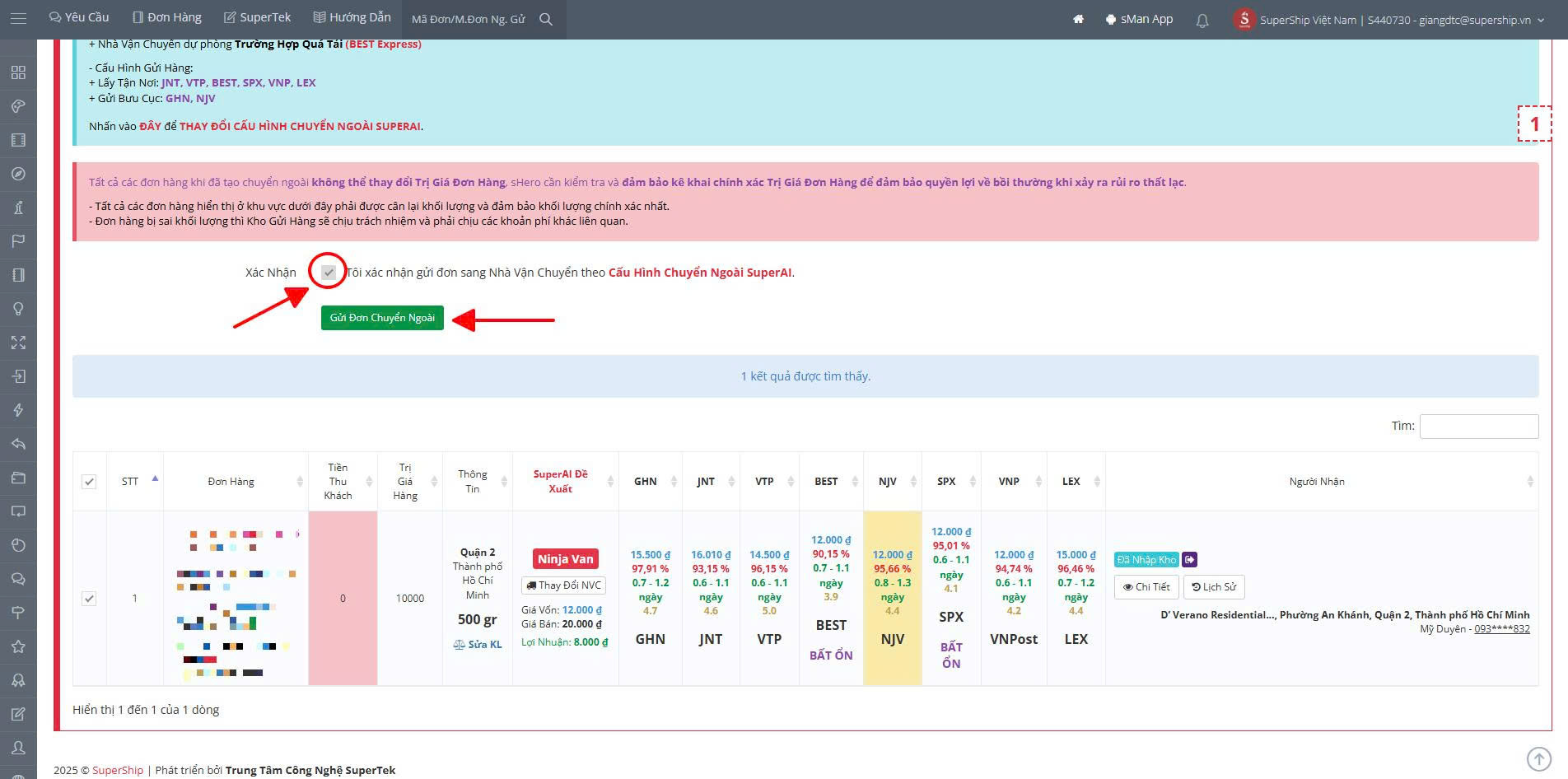
Task: Click the user profile icon in sidebar
Action: (x=18, y=748)
